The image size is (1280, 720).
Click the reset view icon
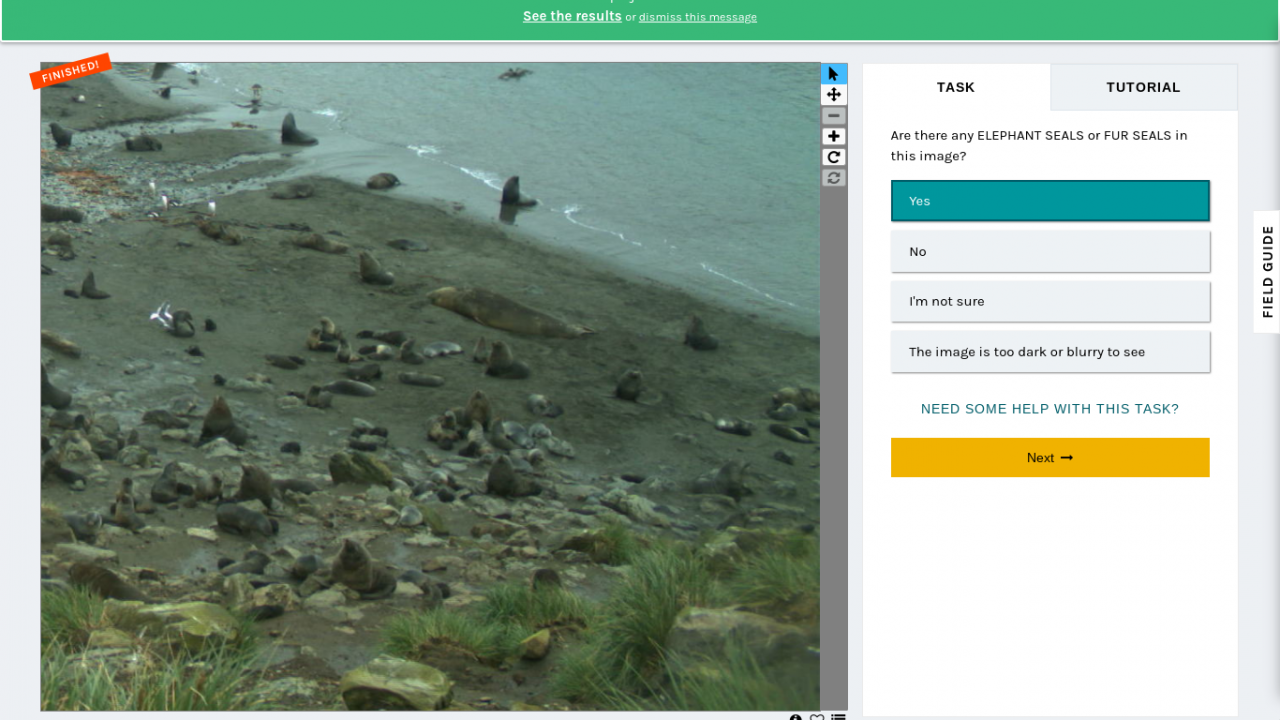click(x=834, y=178)
